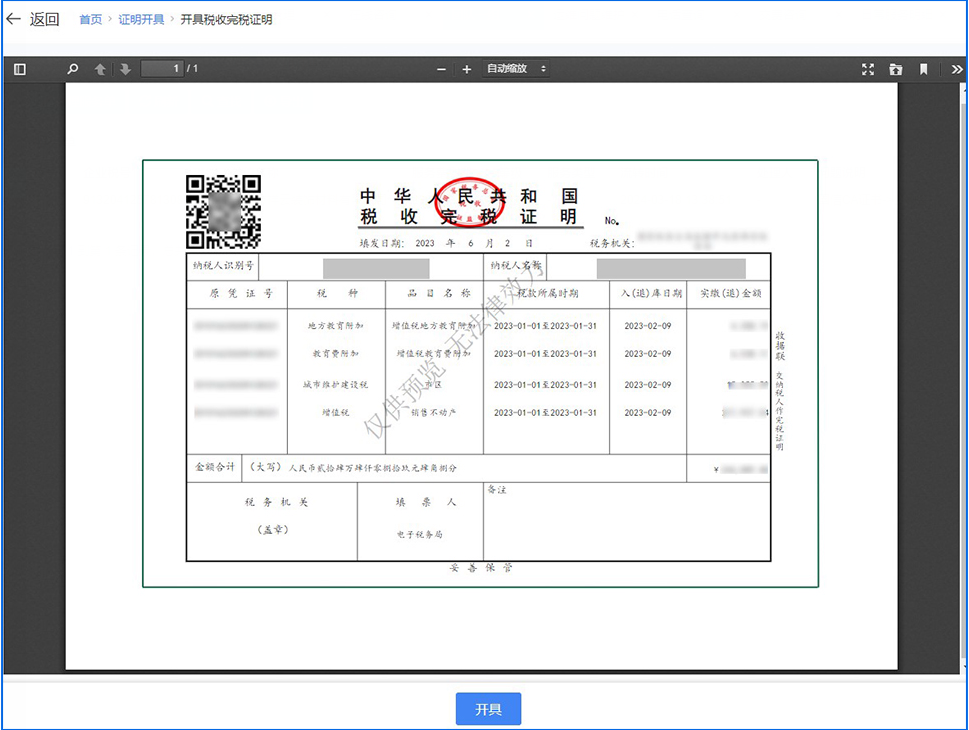Click the QR code on the certificate
Image resolution: width=969 pixels, height=730 pixels.
(x=223, y=212)
